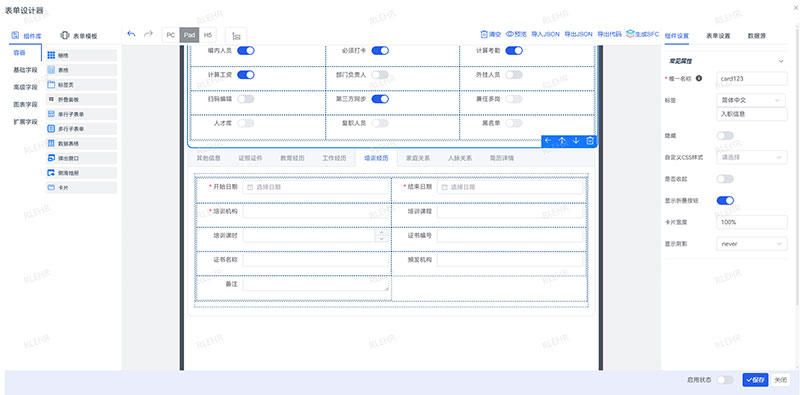Viewport: 800px width, 395px height.
Task: Switch to the 数据源 tab
Action: click(757, 36)
